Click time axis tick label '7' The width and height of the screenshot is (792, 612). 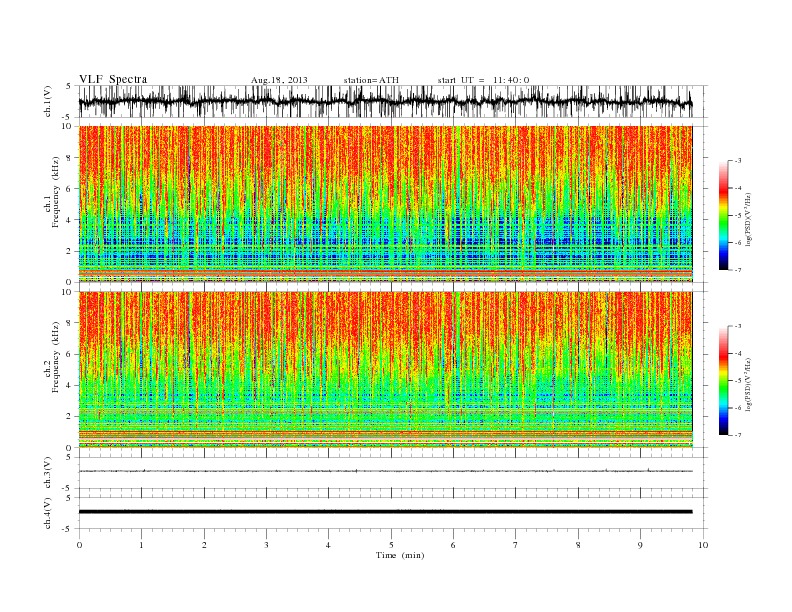pos(516,545)
